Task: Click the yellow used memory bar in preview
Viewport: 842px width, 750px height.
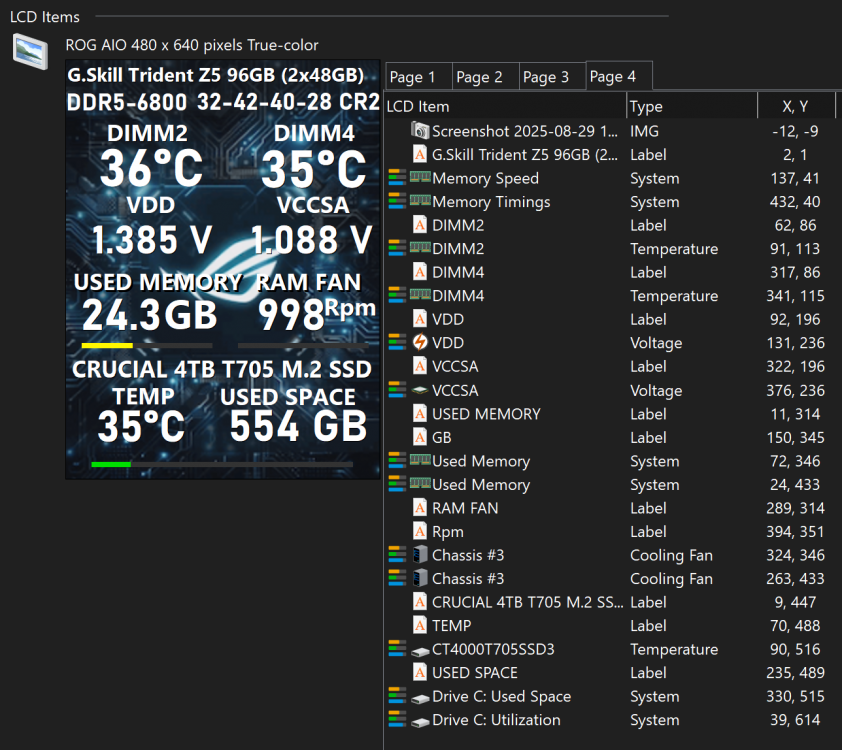Action: pos(107,346)
